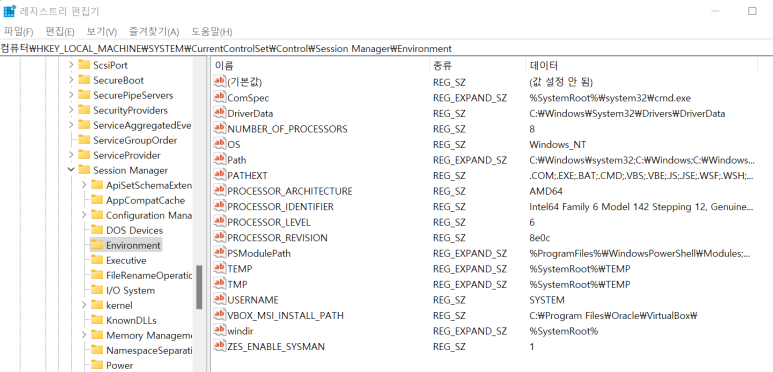This screenshot has height=372, width=773.
Task: Expand the ApiSetSchemaExtensions key
Action: pyautogui.click(x=84, y=185)
